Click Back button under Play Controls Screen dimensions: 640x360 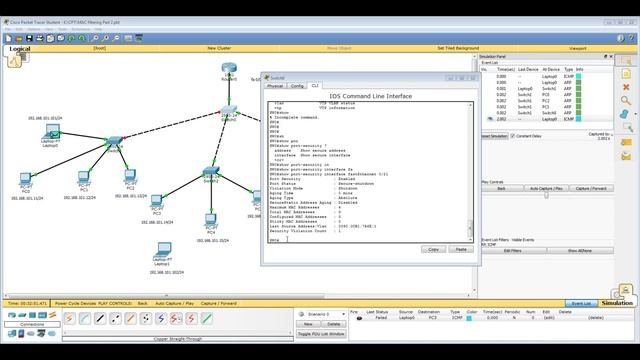coord(502,189)
